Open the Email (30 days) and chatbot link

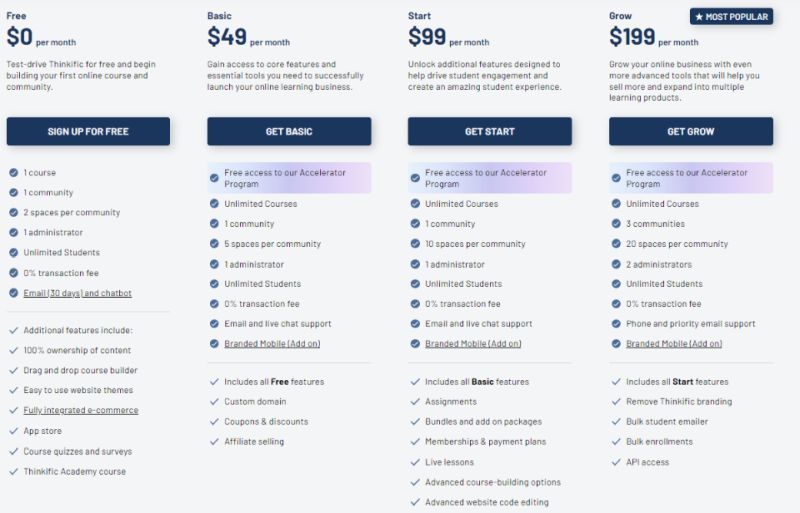pos(78,293)
